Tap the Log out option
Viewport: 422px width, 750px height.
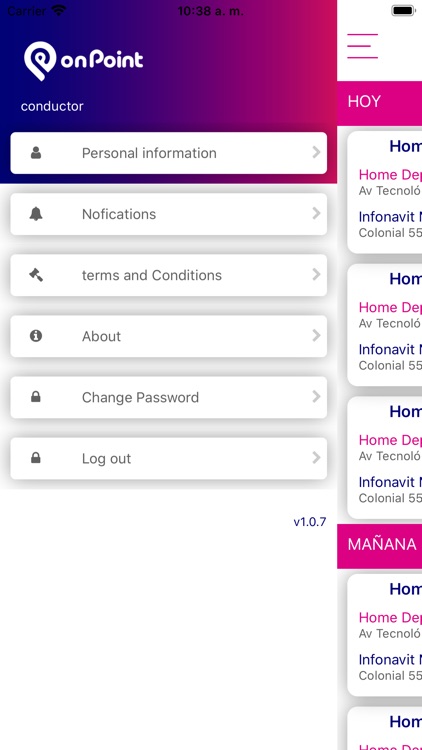tap(168, 458)
